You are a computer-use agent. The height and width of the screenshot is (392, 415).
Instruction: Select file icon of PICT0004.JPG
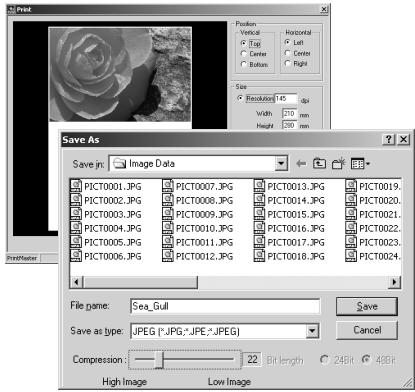click(x=76, y=228)
